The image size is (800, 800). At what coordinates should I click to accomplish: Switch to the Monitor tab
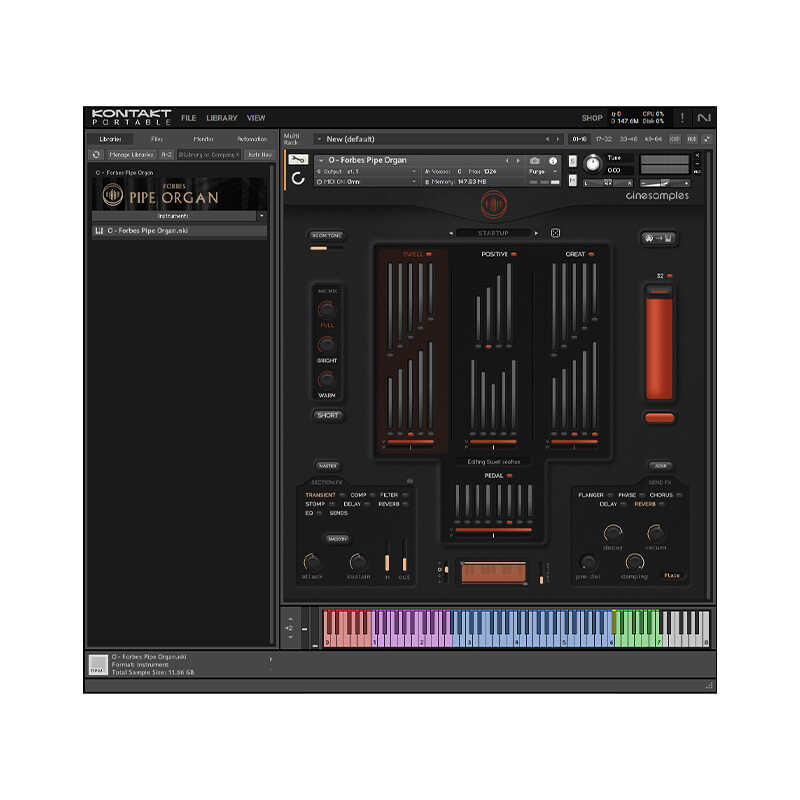203,139
